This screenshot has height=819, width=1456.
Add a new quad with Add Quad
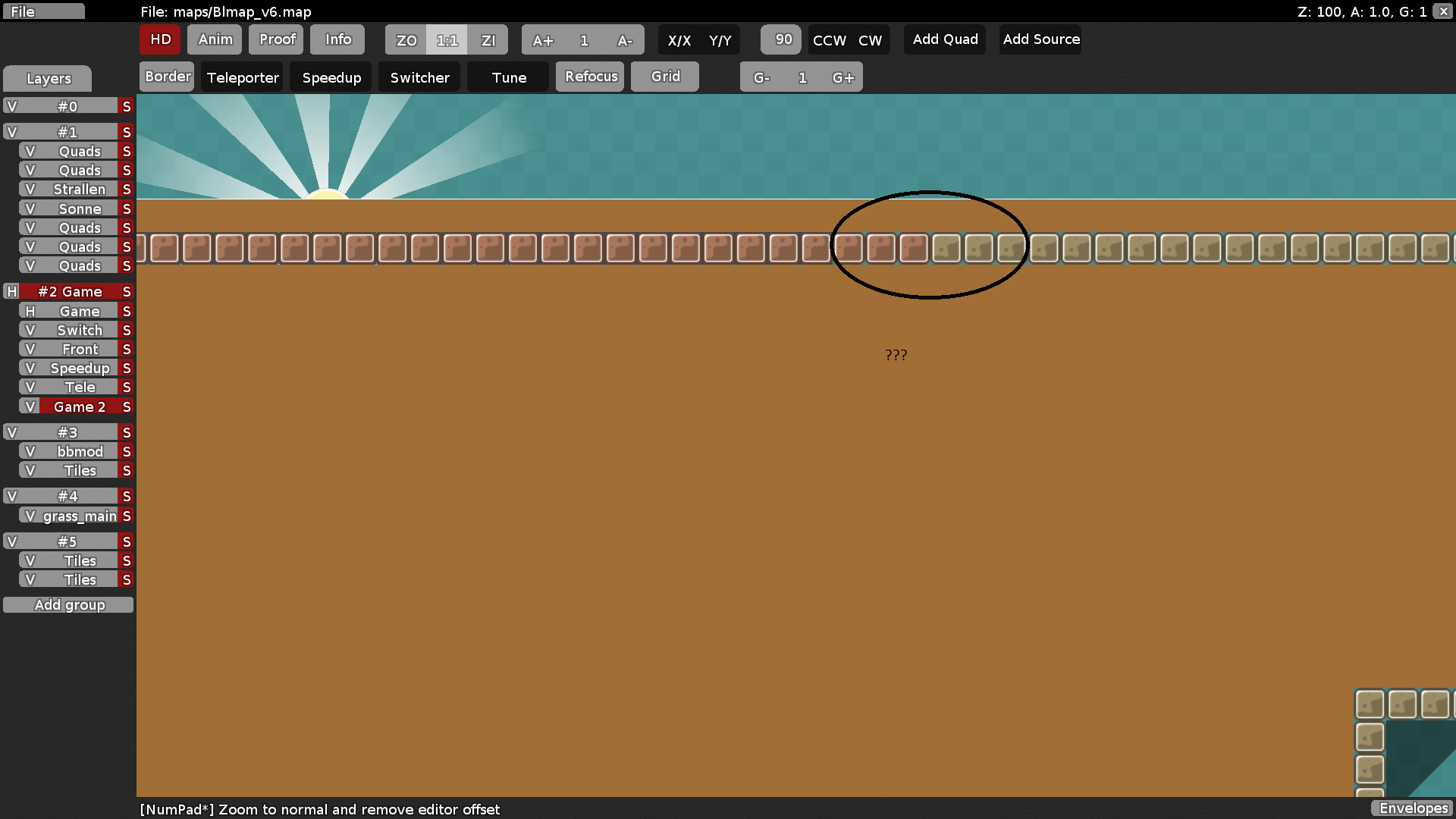(944, 39)
